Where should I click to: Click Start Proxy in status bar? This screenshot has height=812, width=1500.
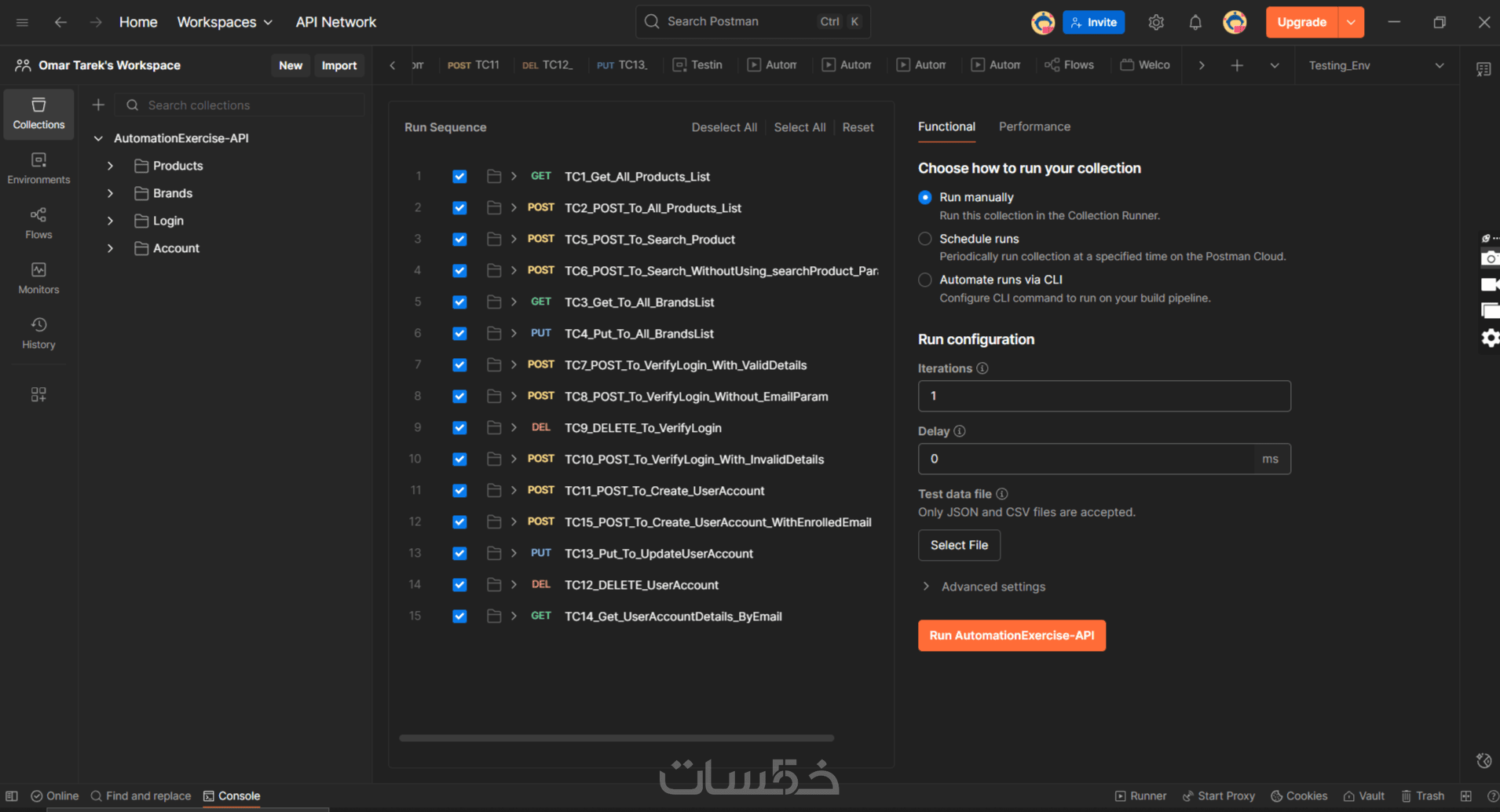[x=1219, y=796]
